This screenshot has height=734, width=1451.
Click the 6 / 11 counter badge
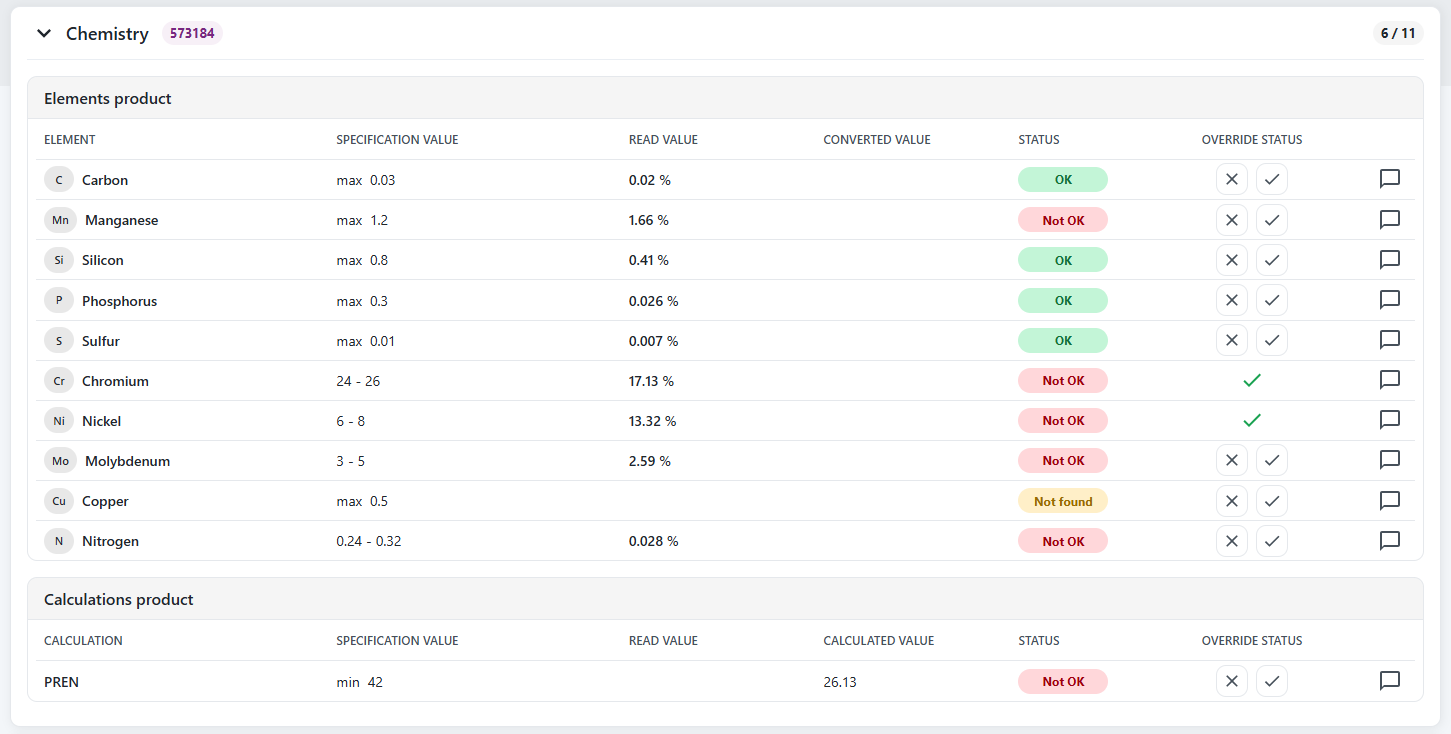click(x=1398, y=33)
